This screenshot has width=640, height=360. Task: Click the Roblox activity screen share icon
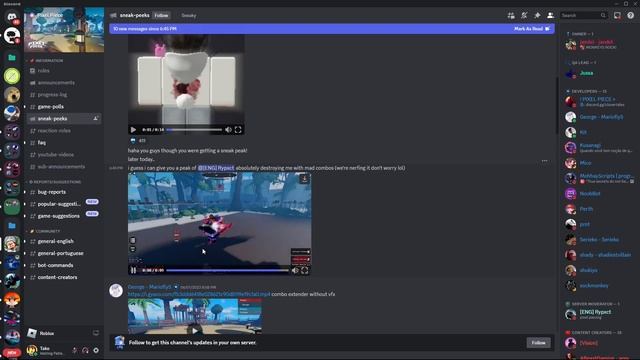[96, 333]
